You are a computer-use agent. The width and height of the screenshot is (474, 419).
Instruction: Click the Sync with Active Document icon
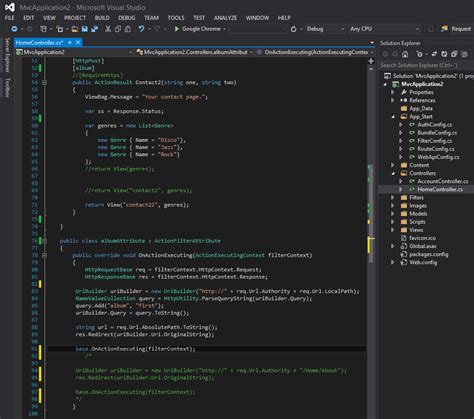[434, 54]
